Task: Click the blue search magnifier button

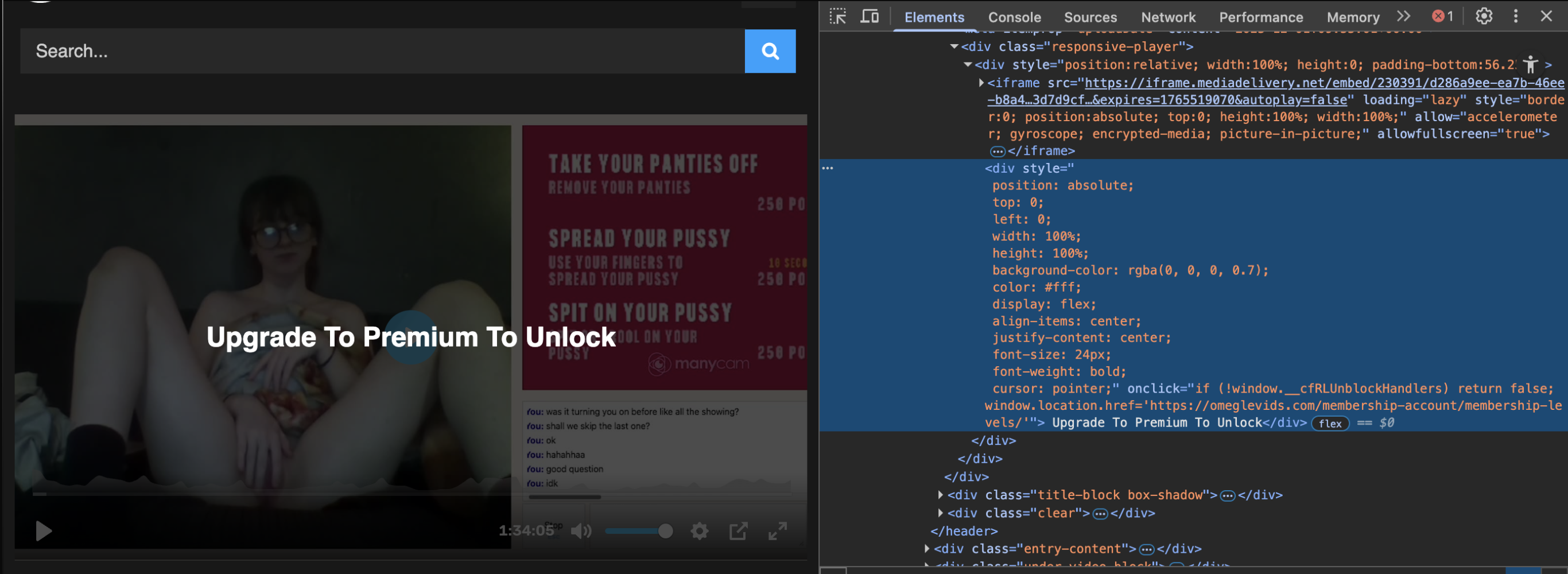Action: point(770,51)
